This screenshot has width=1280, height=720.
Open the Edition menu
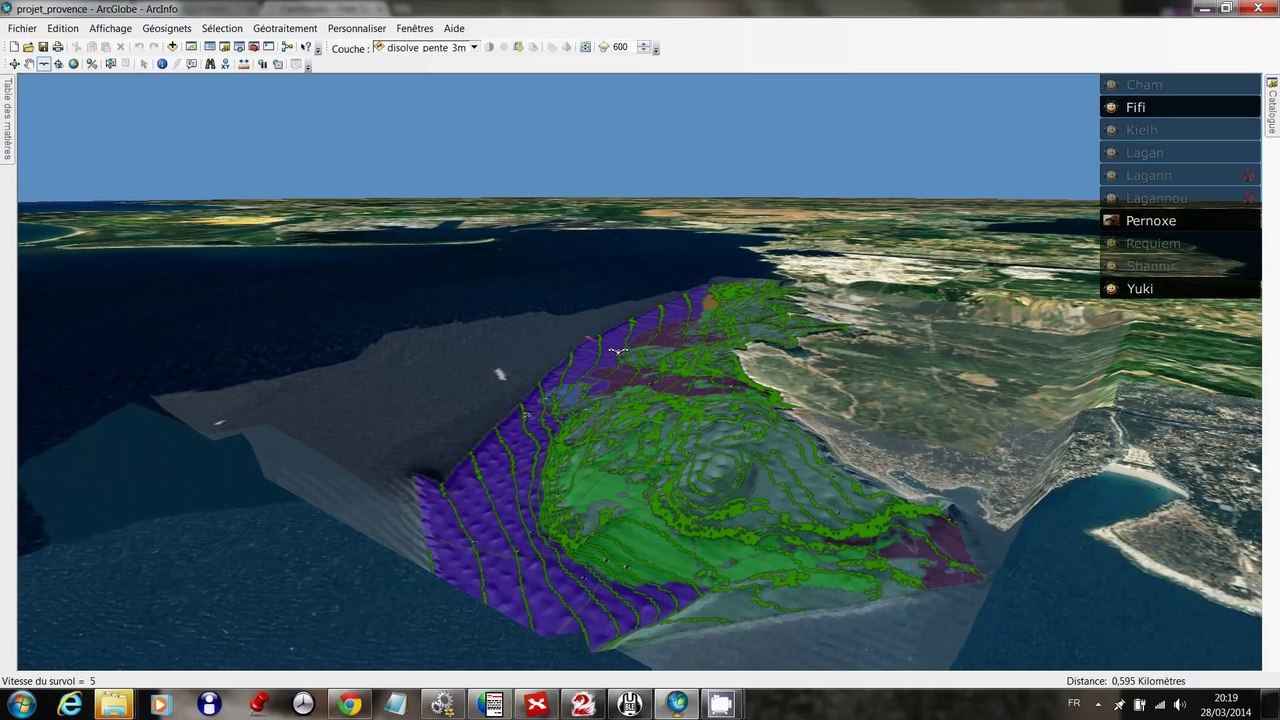pos(63,28)
